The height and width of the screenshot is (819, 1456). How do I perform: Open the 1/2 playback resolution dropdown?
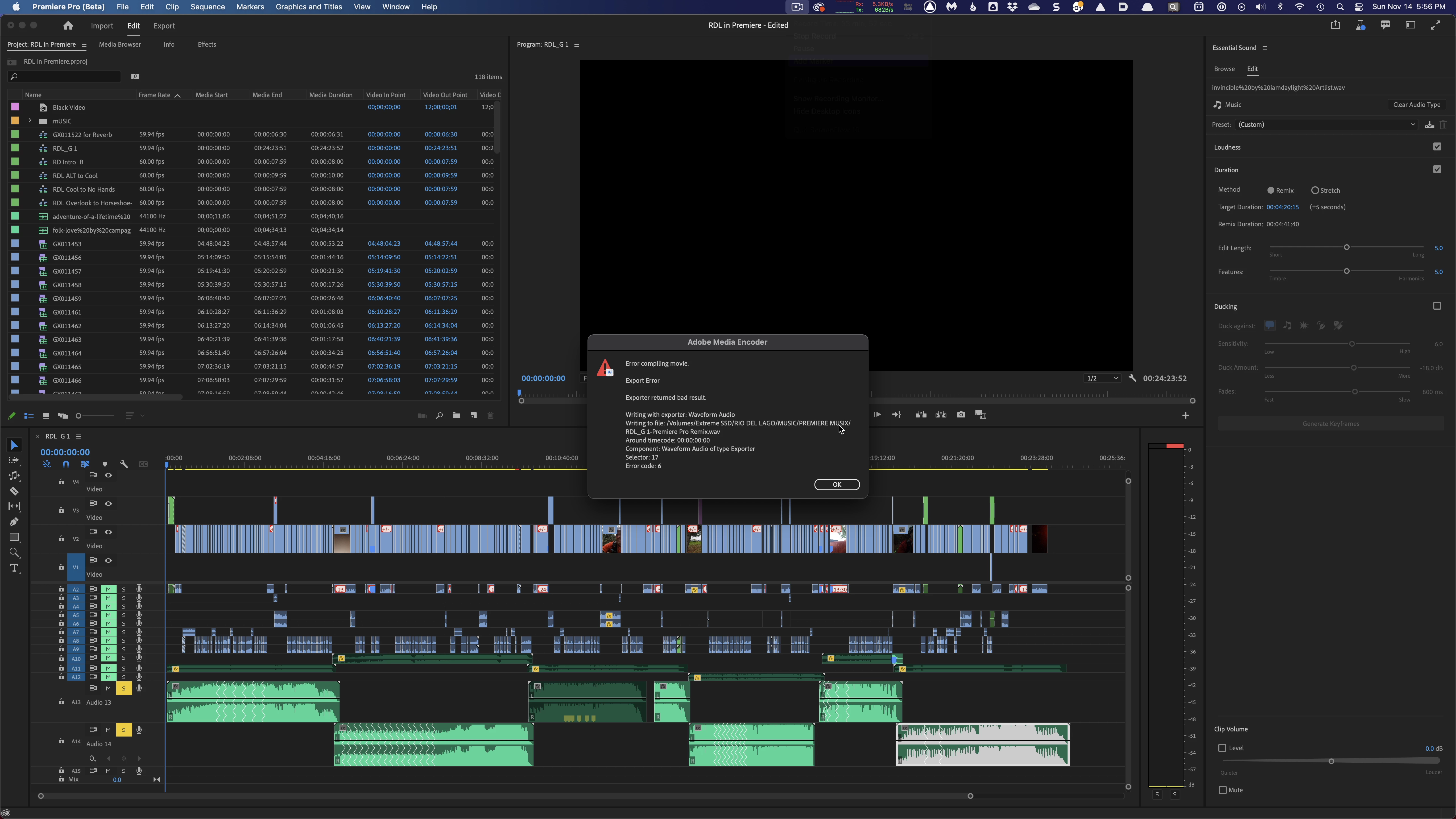pos(1102,378)
